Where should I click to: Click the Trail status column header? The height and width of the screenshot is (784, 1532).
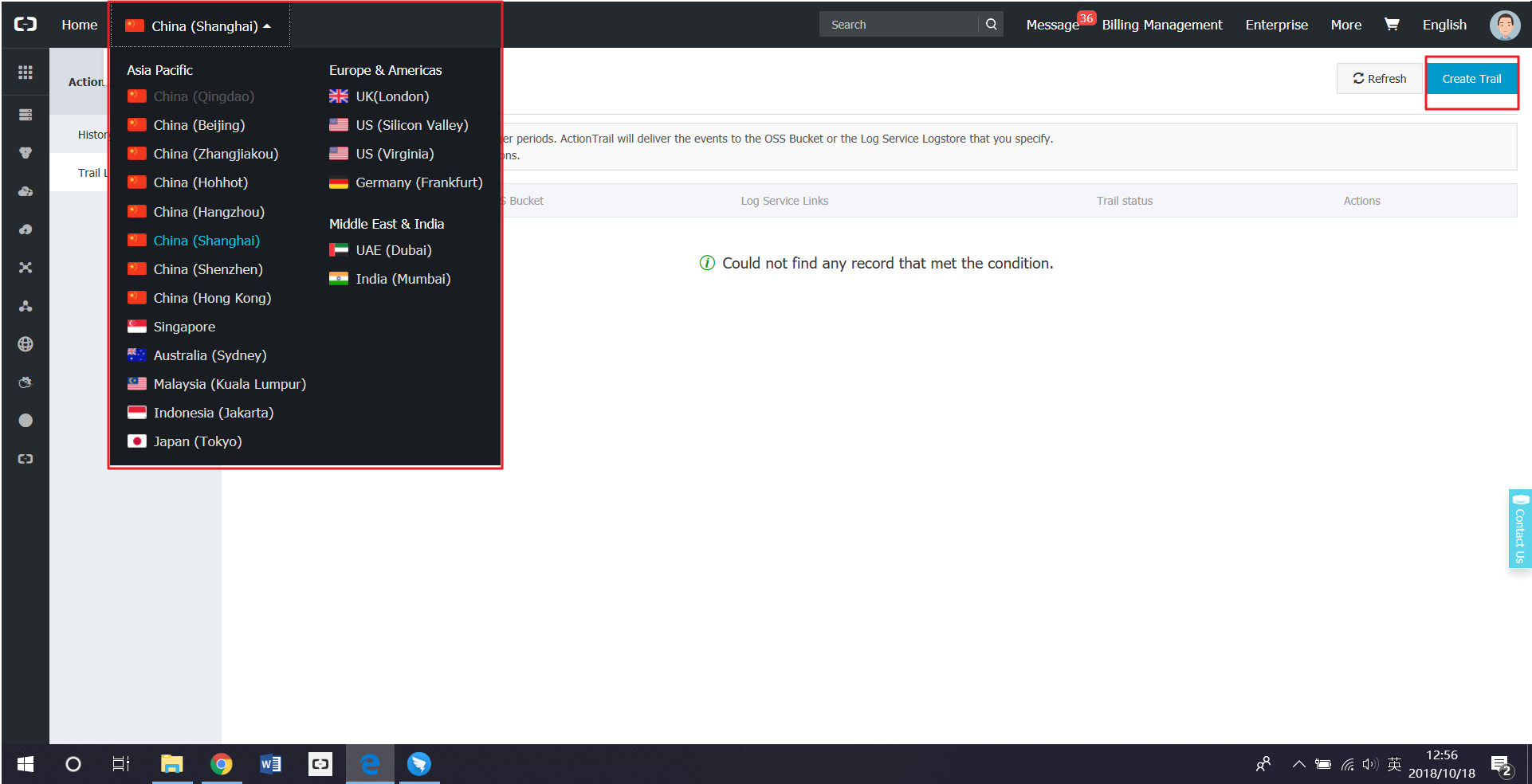point(1125,201)
